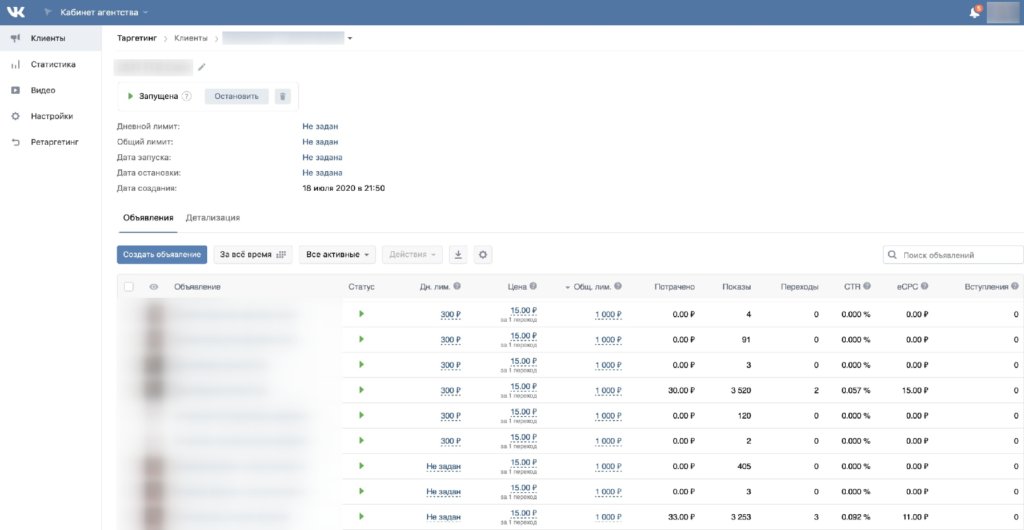
Task: Click the download statistics icon
Action: click(x=459, y=255)
